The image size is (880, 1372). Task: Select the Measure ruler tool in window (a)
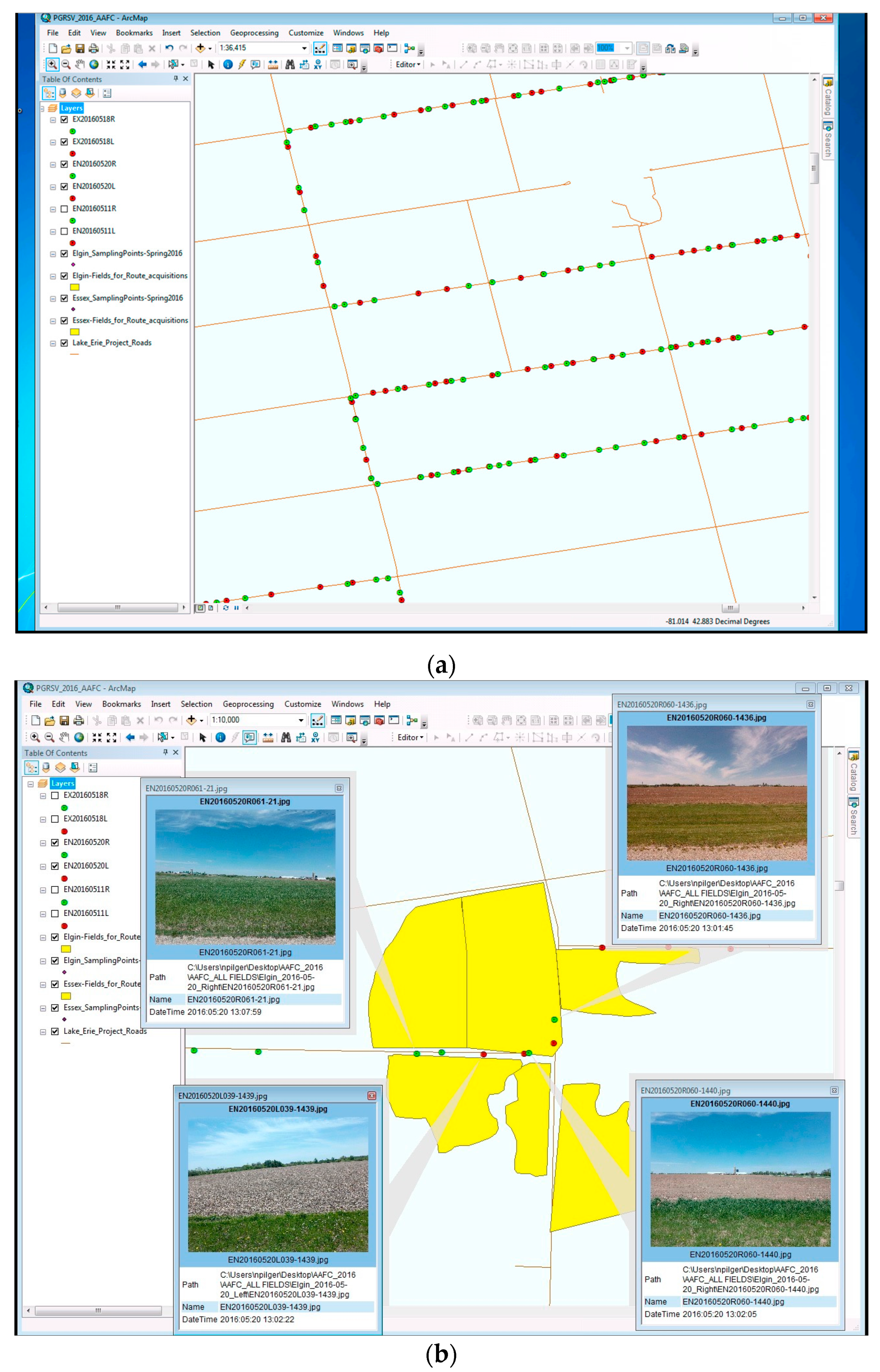click(x=273, y=65)
